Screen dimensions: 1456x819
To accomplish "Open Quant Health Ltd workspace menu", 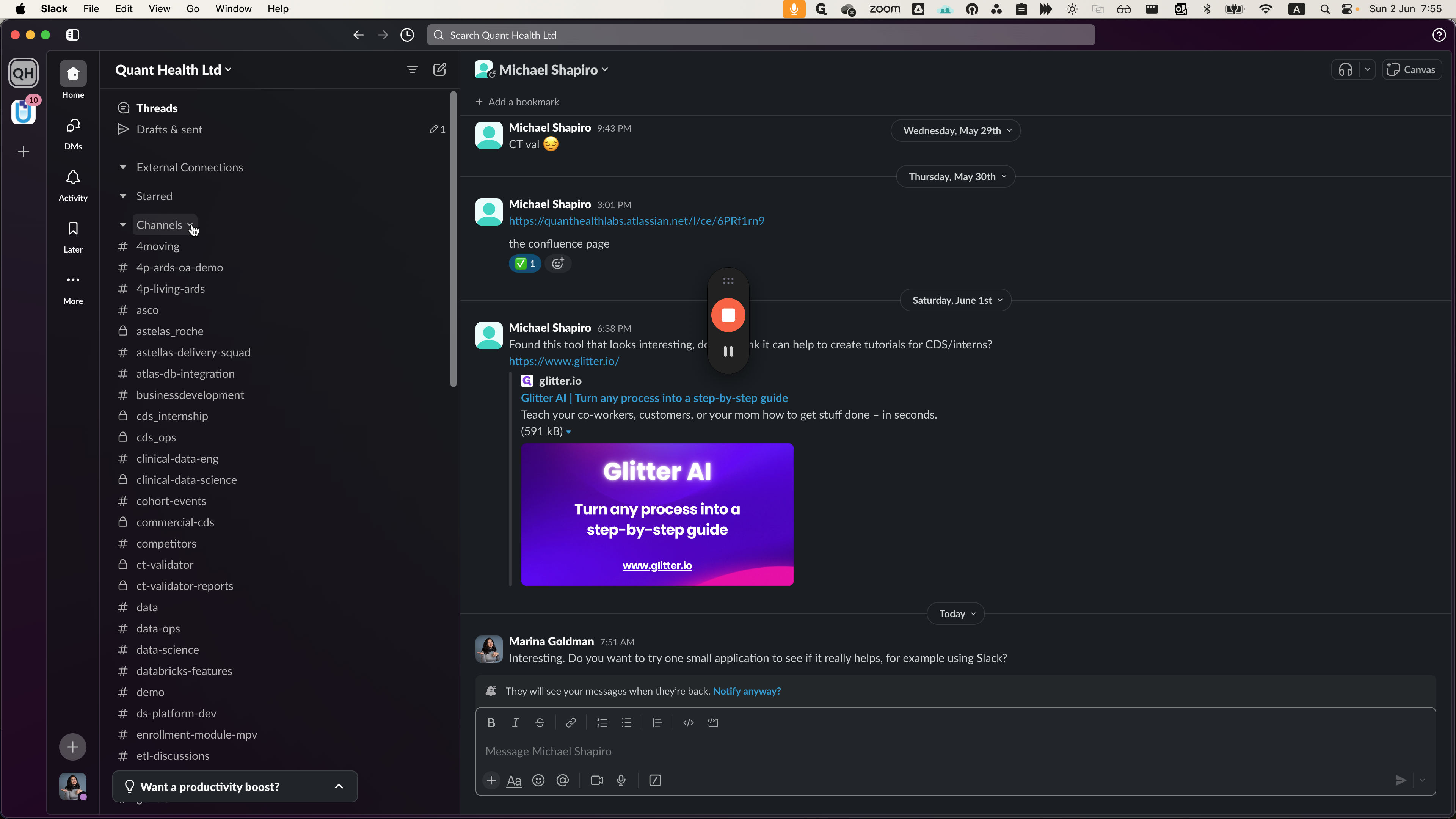I will coord(173,69).
